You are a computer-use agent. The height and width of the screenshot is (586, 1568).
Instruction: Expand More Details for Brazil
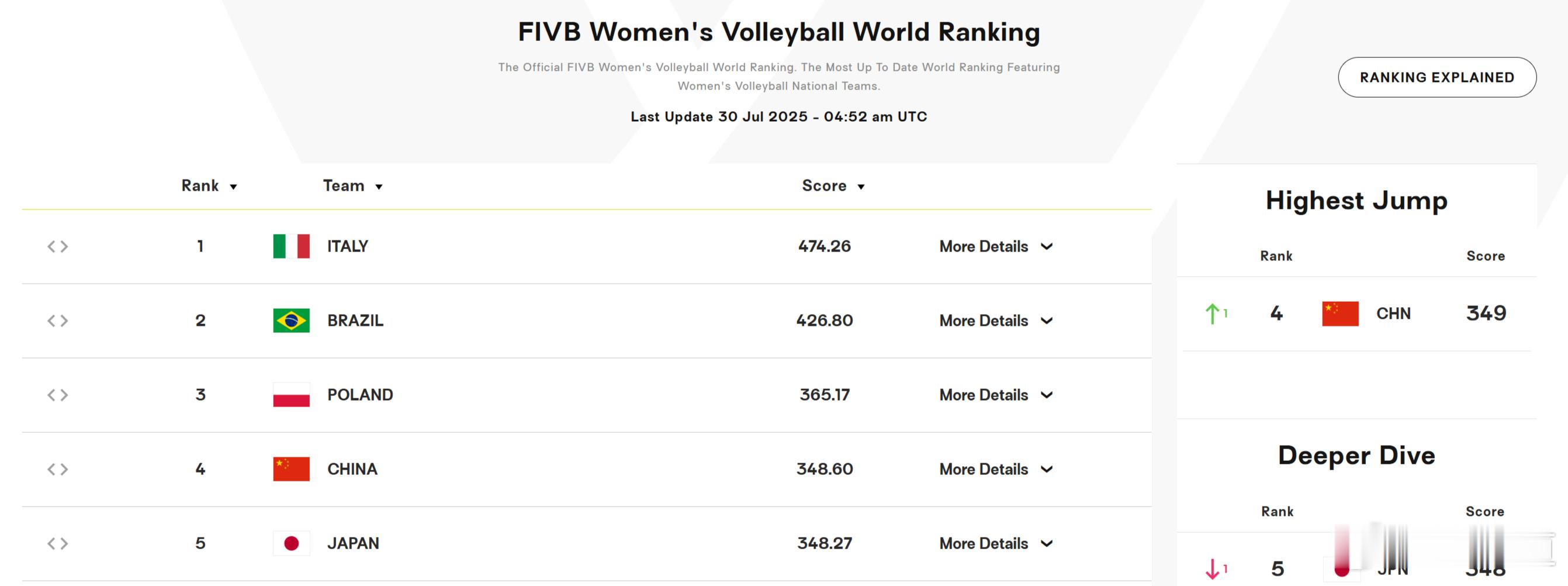(996, 320)
